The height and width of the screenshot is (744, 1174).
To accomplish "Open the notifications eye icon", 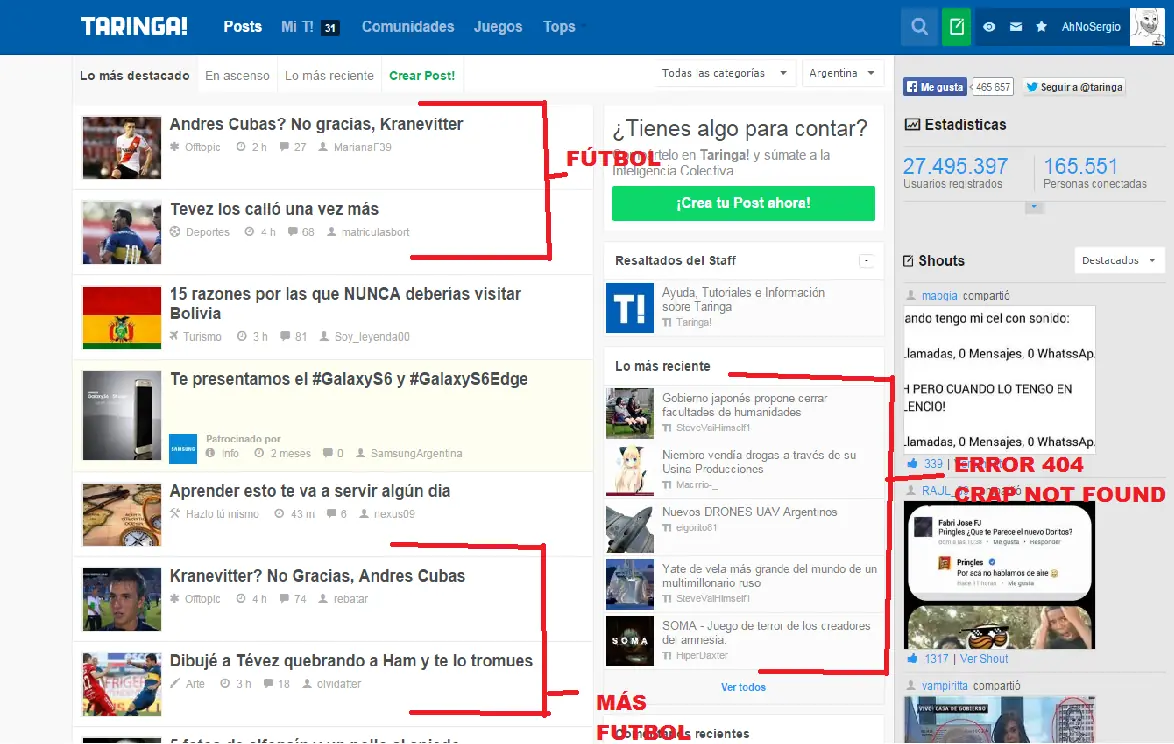I will click(x=989, y=27).
